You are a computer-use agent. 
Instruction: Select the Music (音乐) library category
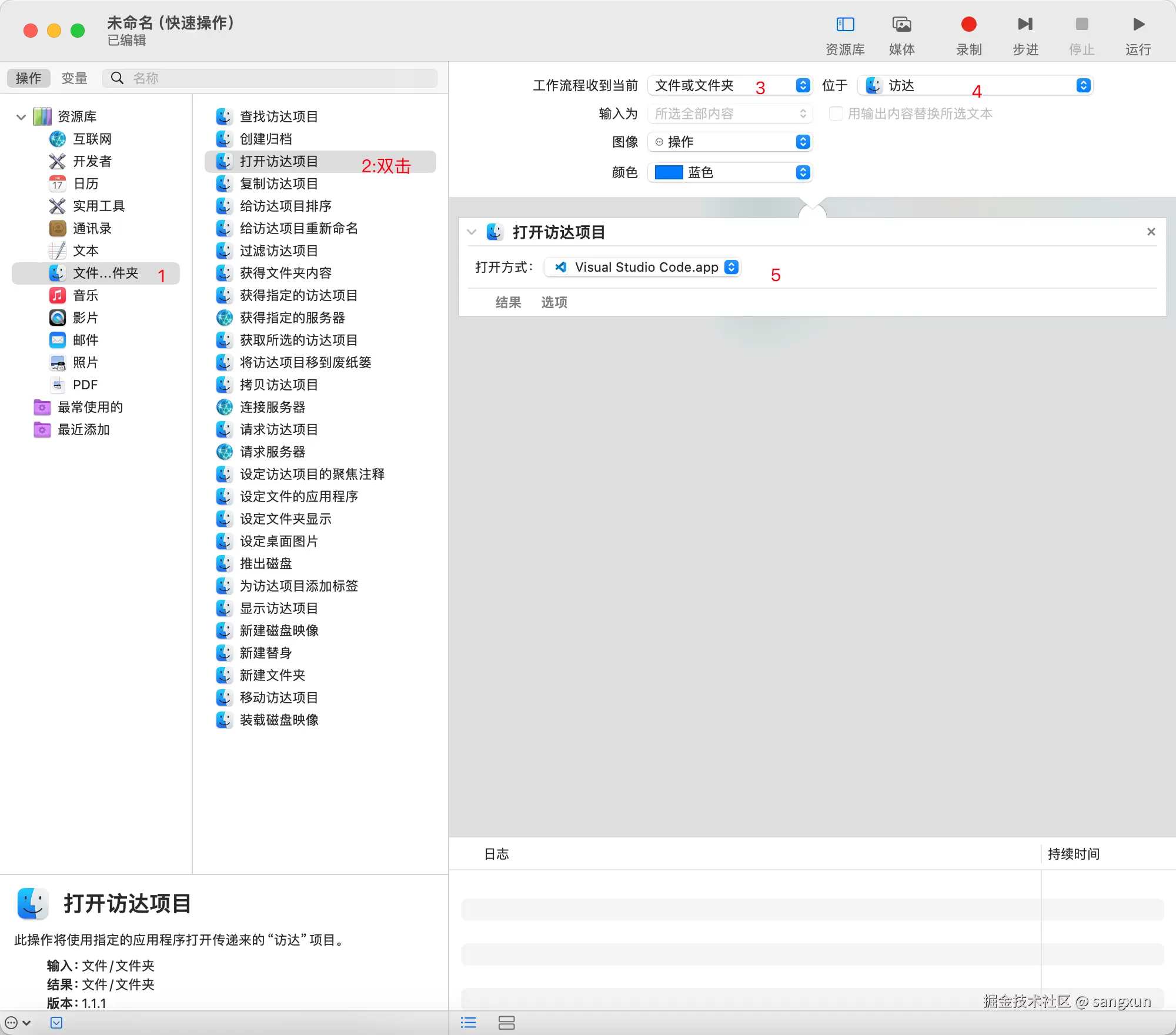coord(85,295)
